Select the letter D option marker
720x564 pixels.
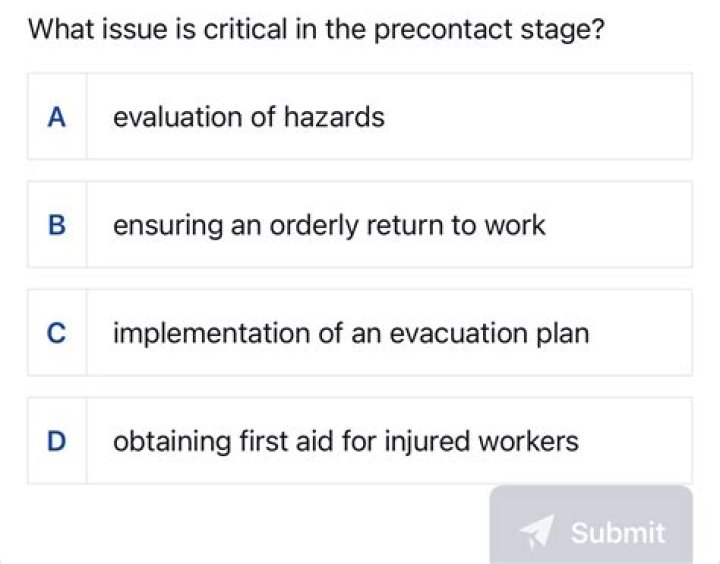57,441
